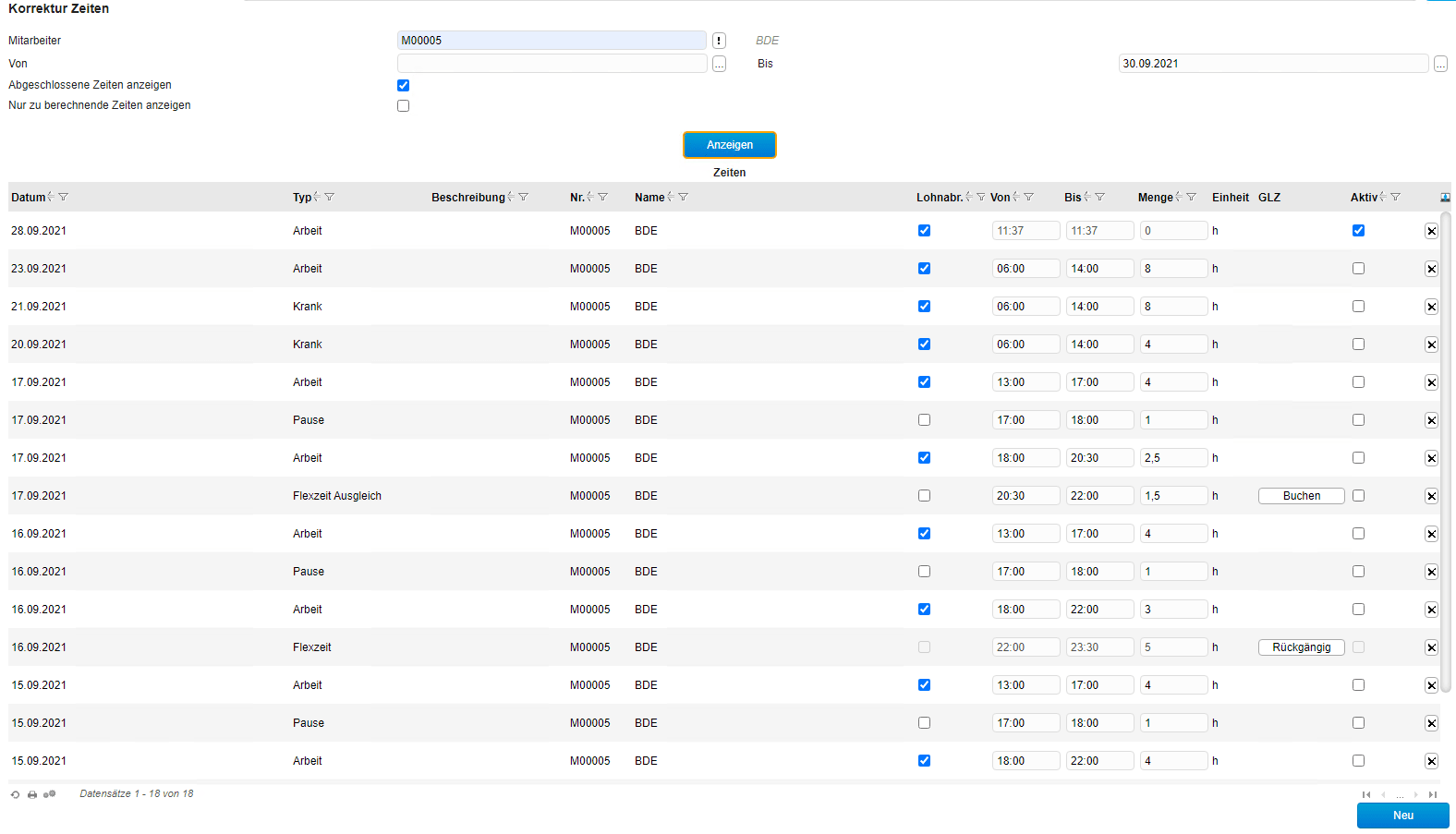Delete the 15.09.2021 Pause row
The height and width of the screenshot is (834, 1456).
pyautogui.click(x=1431, y=723)
